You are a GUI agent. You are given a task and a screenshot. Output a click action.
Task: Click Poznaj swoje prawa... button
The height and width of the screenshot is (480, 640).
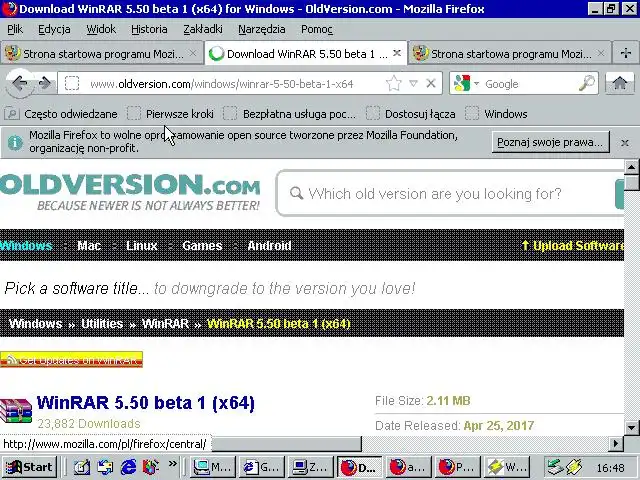tap(550, 142)
